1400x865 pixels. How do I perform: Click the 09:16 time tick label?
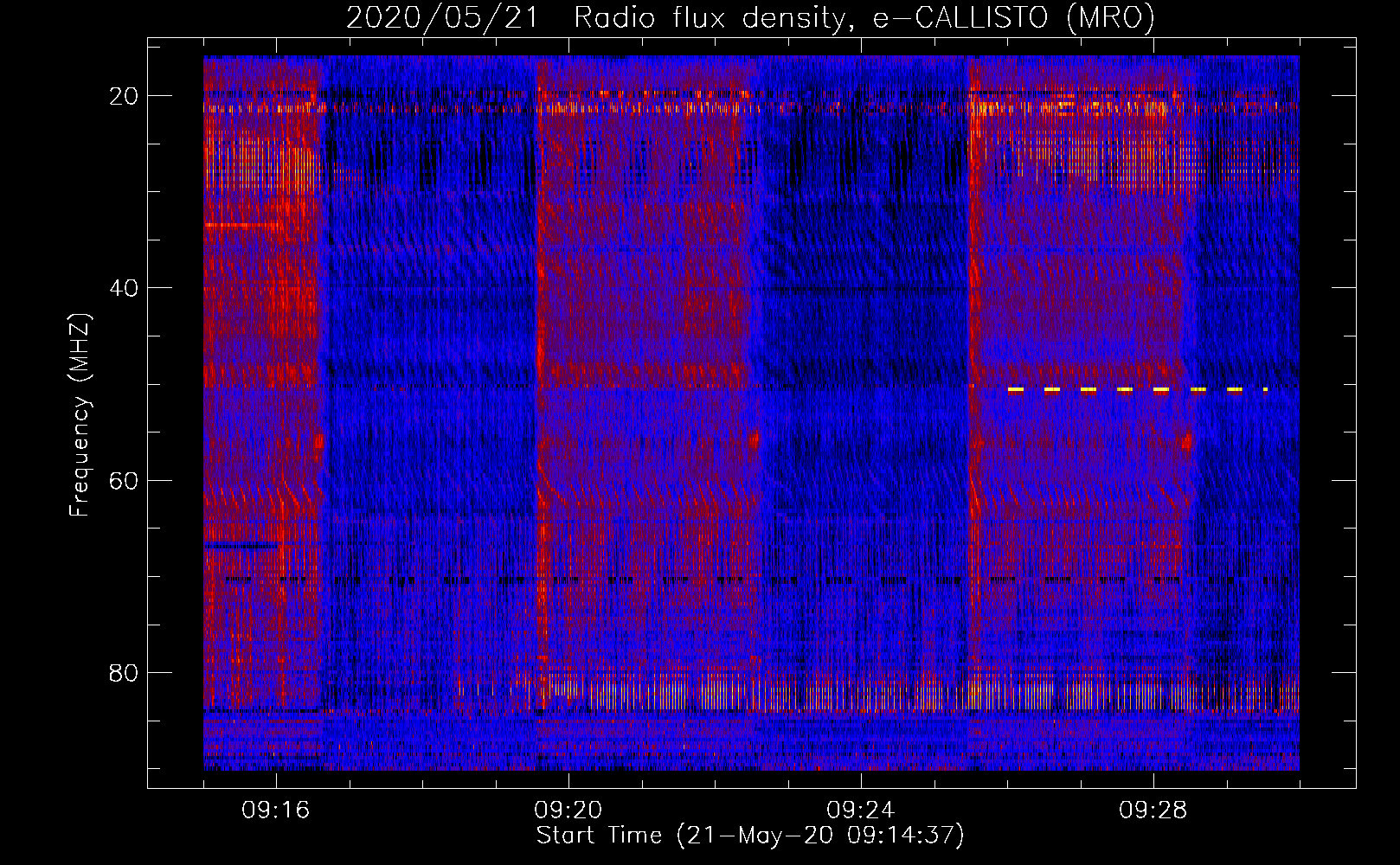tap(276, 811)
